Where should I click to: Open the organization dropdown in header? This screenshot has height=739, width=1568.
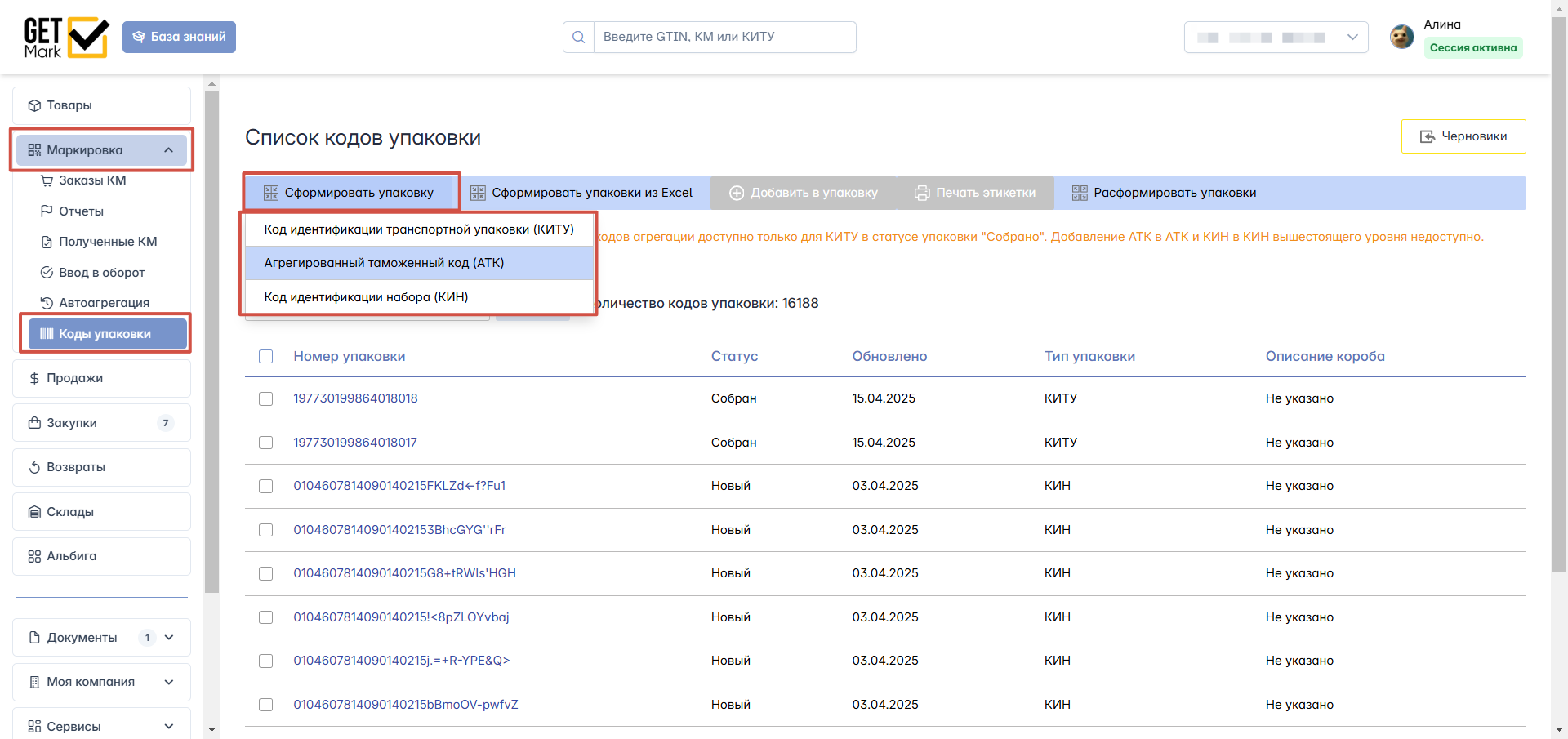1276,38
